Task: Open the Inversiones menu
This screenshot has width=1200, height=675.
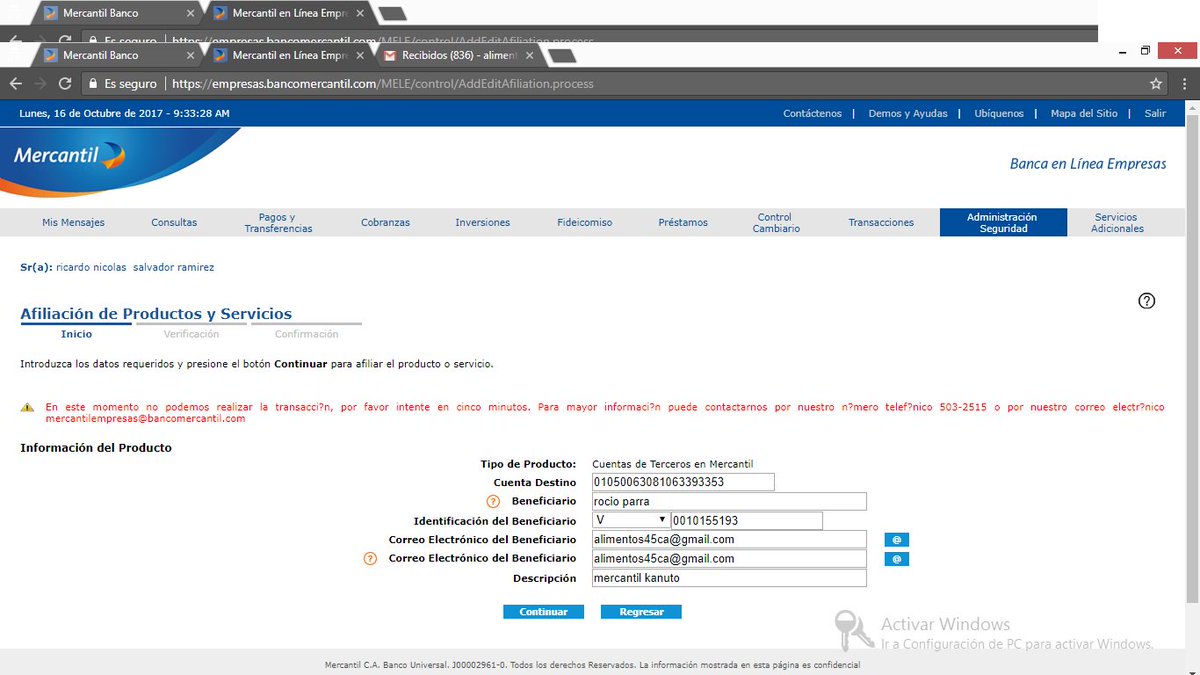Action: [482, 222]
